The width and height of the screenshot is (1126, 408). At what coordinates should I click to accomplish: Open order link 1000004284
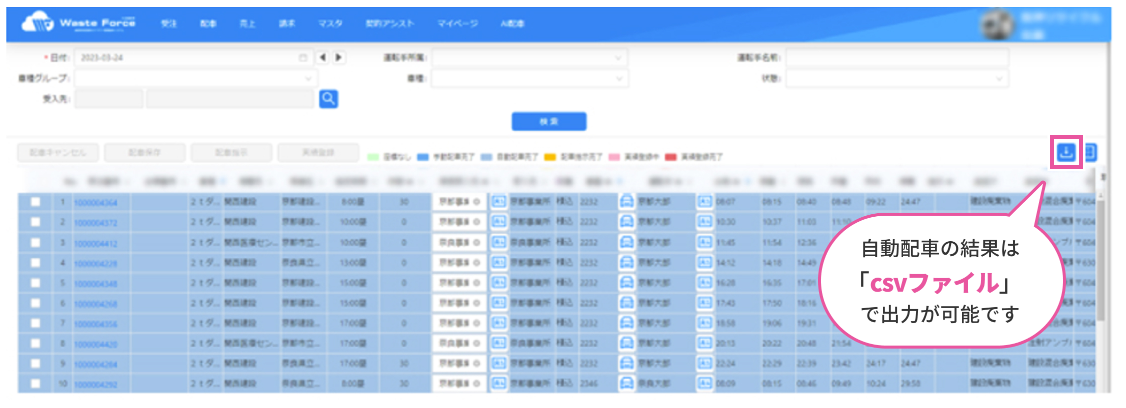coord(94,364)
